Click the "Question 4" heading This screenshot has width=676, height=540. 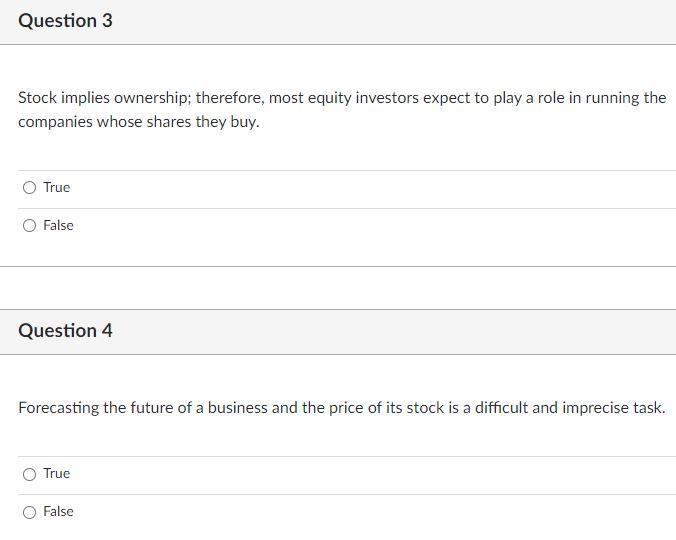(65, 331)
